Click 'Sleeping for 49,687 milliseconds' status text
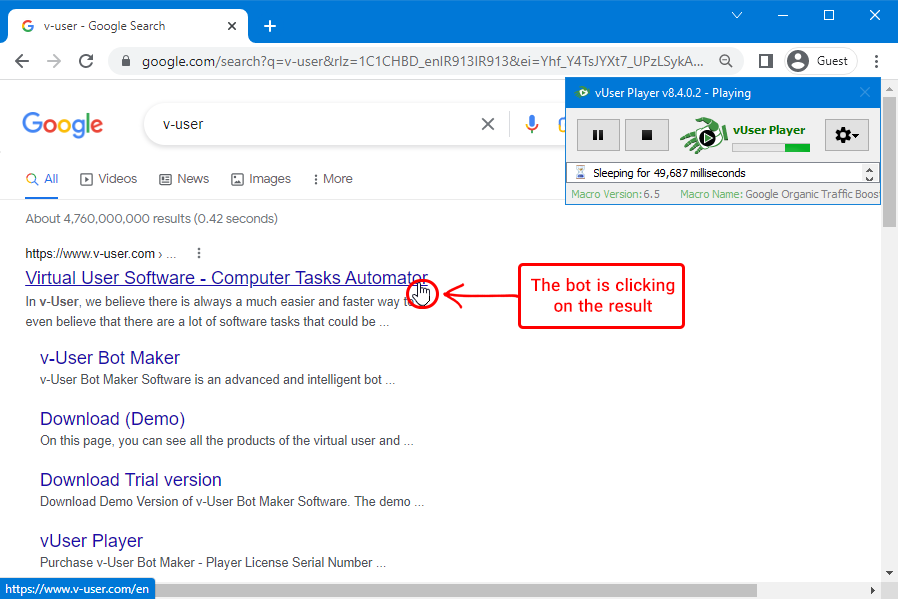Image resolution: width=898 pixels, height=599 pixels. [x=669, y=173]
